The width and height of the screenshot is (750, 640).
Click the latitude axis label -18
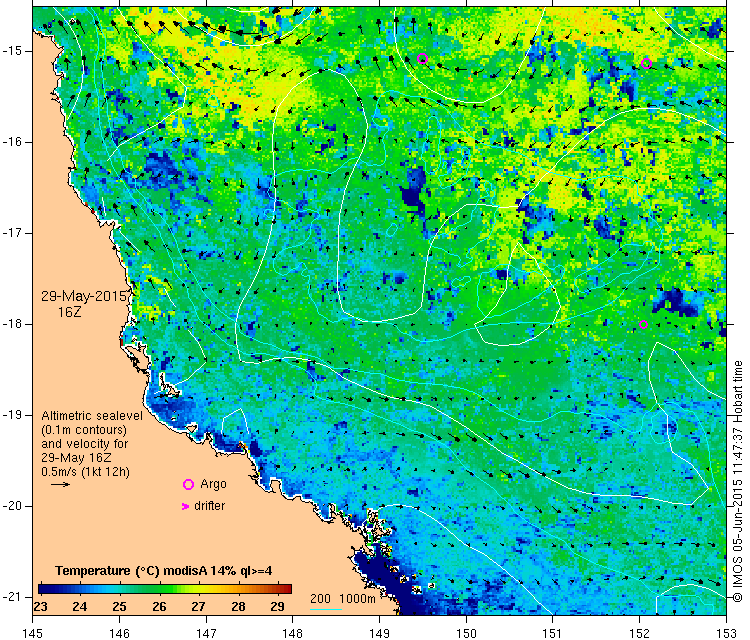pos(13,324)
